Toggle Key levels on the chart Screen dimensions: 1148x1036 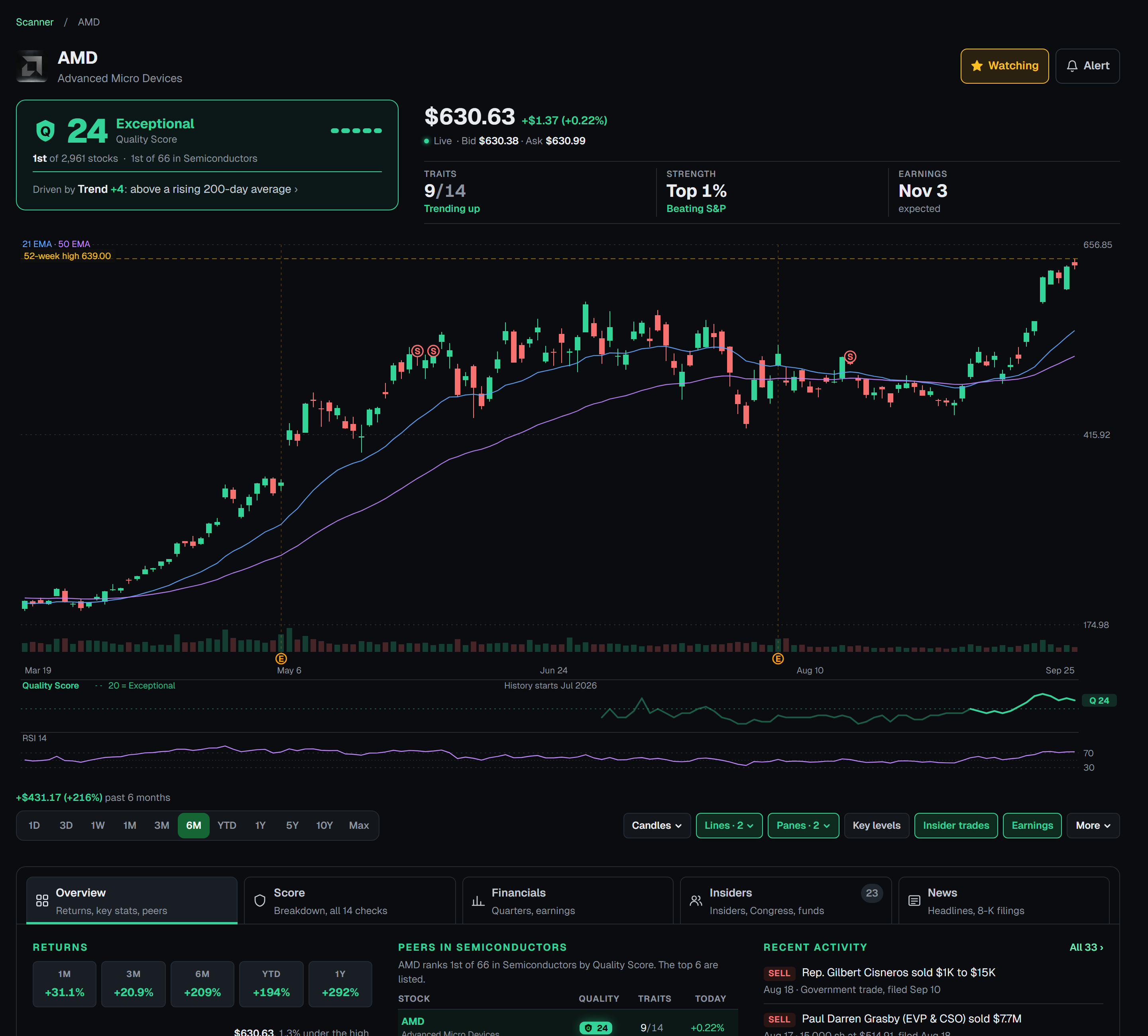877,825
